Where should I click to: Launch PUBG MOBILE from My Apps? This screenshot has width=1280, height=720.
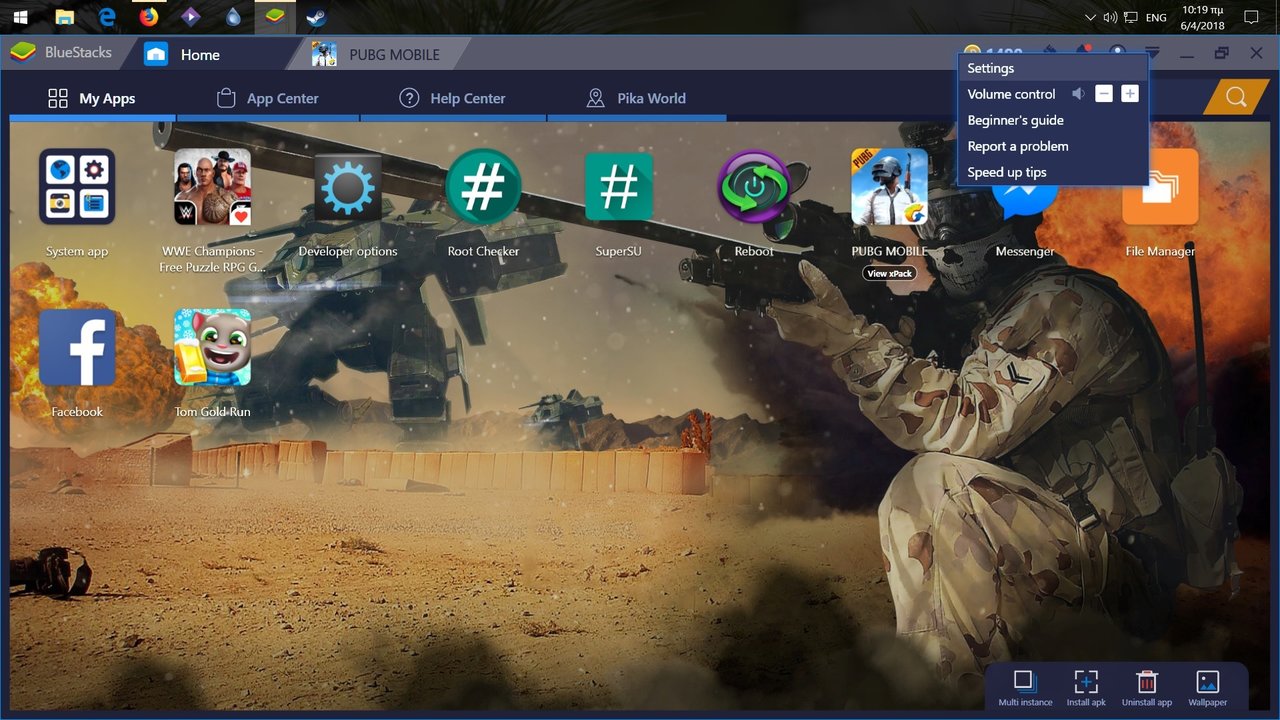point(889,187)
